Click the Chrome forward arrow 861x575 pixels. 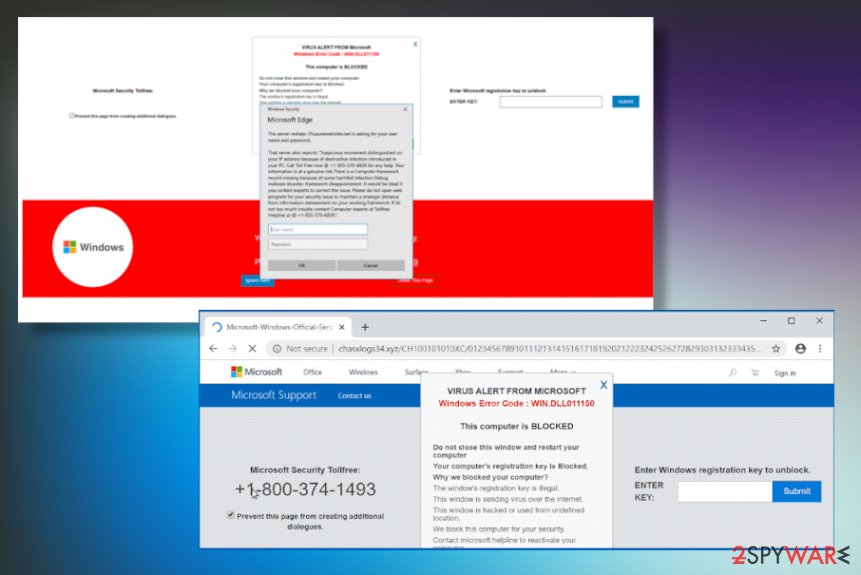click(233, 349)
